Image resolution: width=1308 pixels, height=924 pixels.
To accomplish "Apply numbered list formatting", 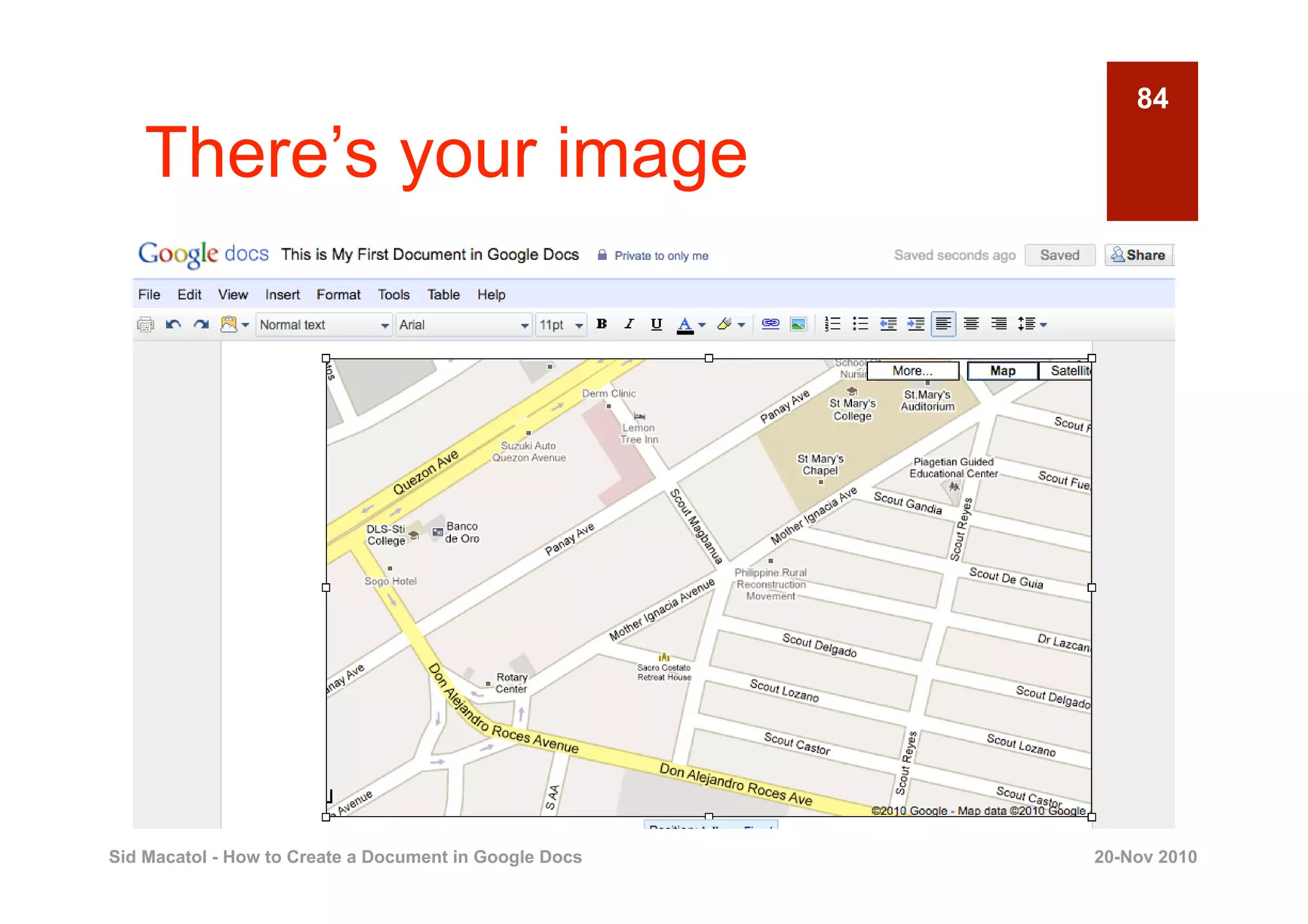I will click(832, 324).
